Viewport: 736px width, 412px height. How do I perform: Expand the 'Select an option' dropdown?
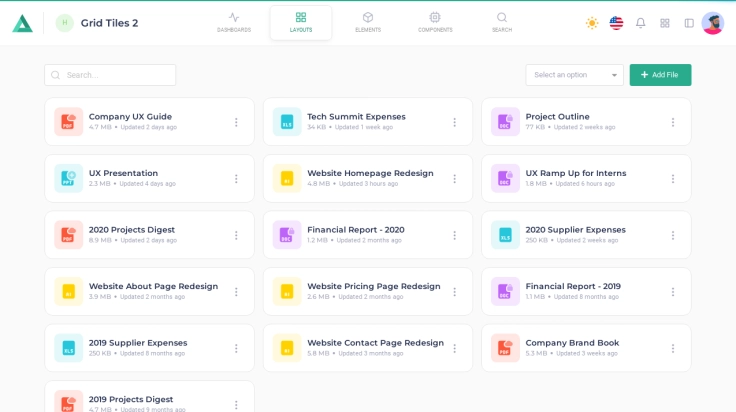click(574, 75)
